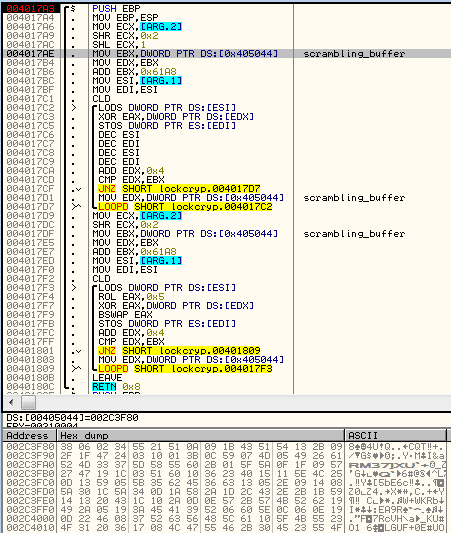451x533 pixels.
Task: Click the horizontal scrollbar thumb
Action: coord(28,403)
